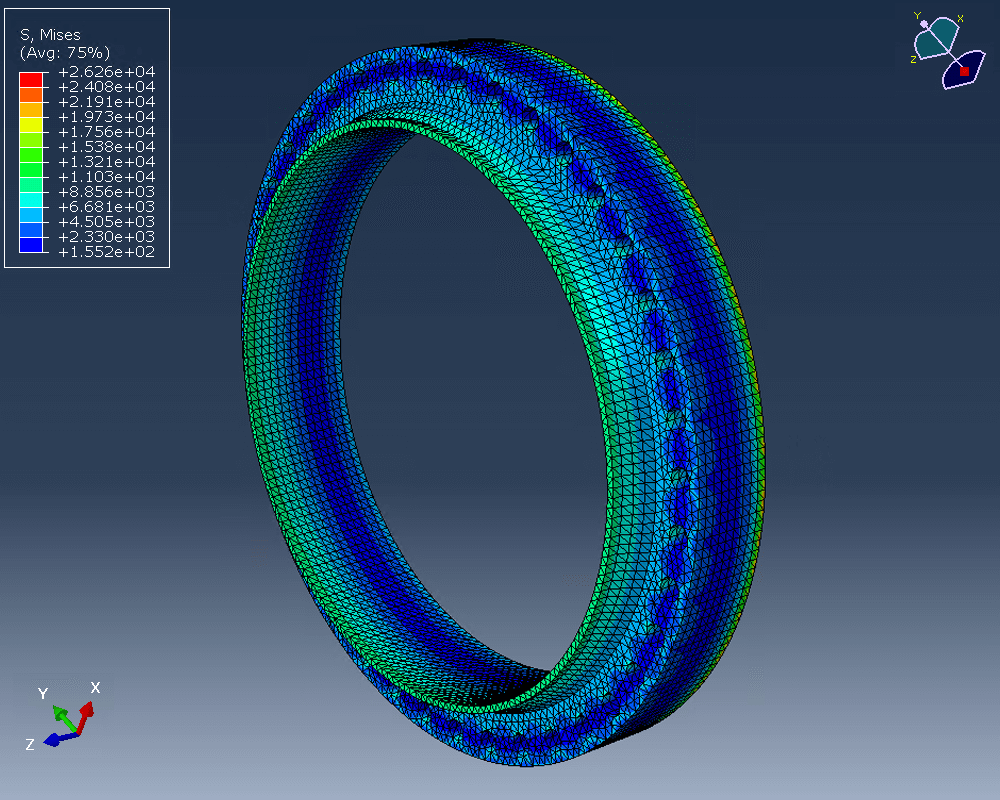Click the legend value '+1.756e+04'
Viewport: 1000px width, 800px height.
click(x=107, y=131)
